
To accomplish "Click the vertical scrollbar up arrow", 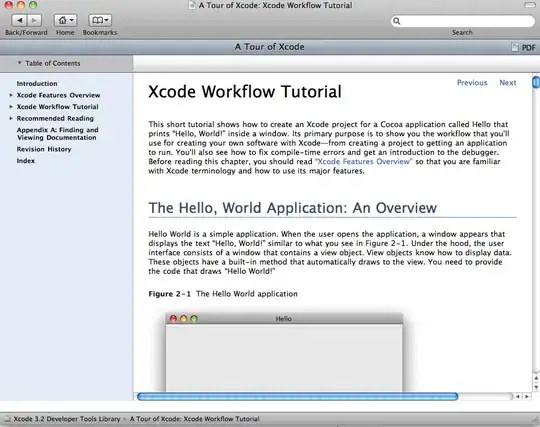I will [x=536, y=378].
